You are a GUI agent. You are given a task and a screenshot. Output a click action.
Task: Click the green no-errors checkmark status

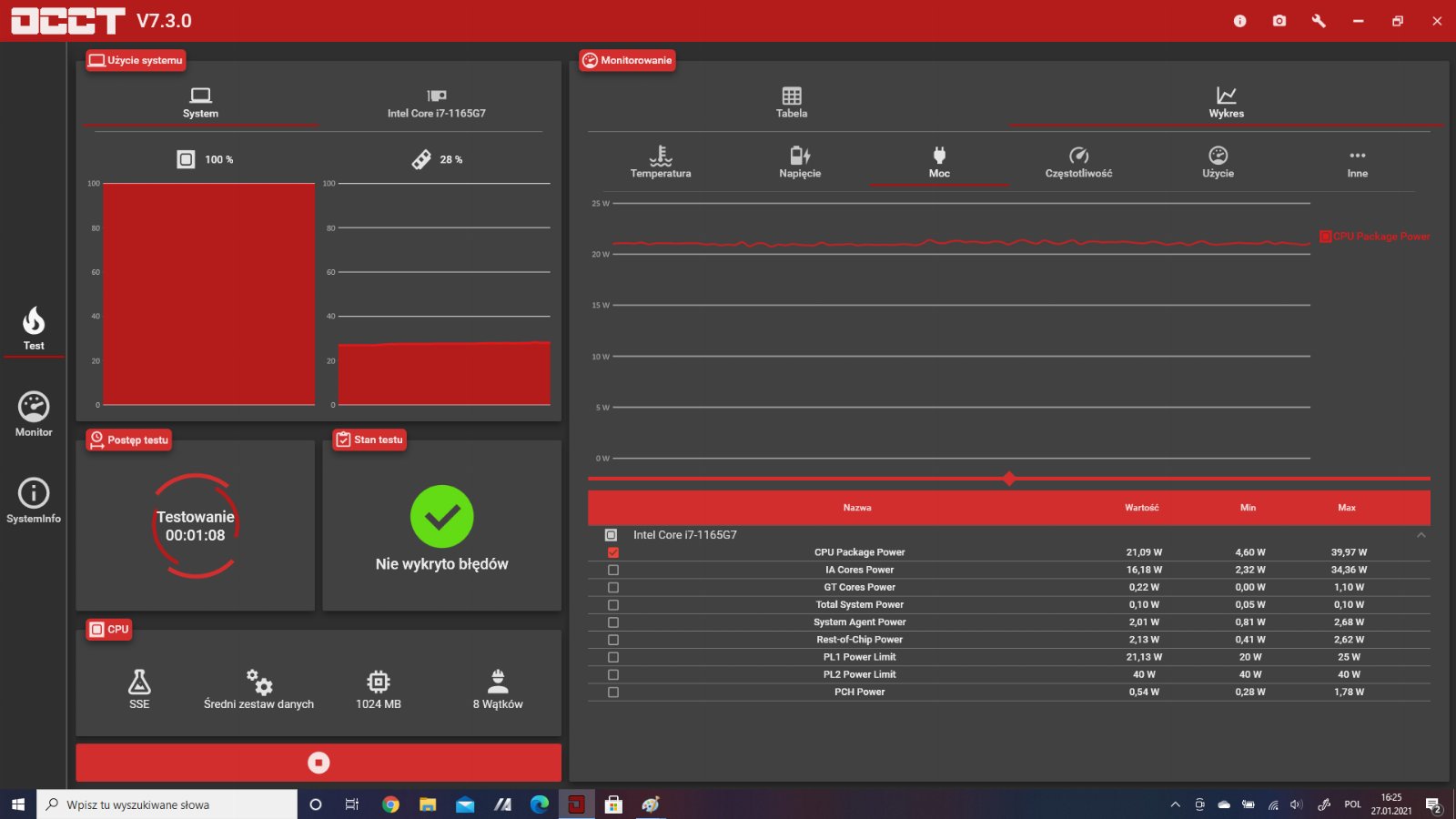click(442, 517)
